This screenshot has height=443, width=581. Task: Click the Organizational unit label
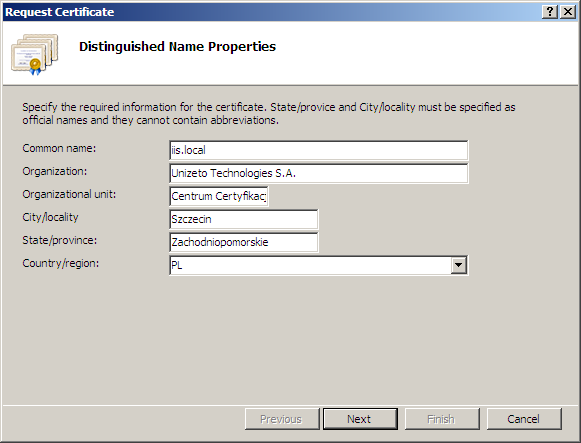point(69,194)
